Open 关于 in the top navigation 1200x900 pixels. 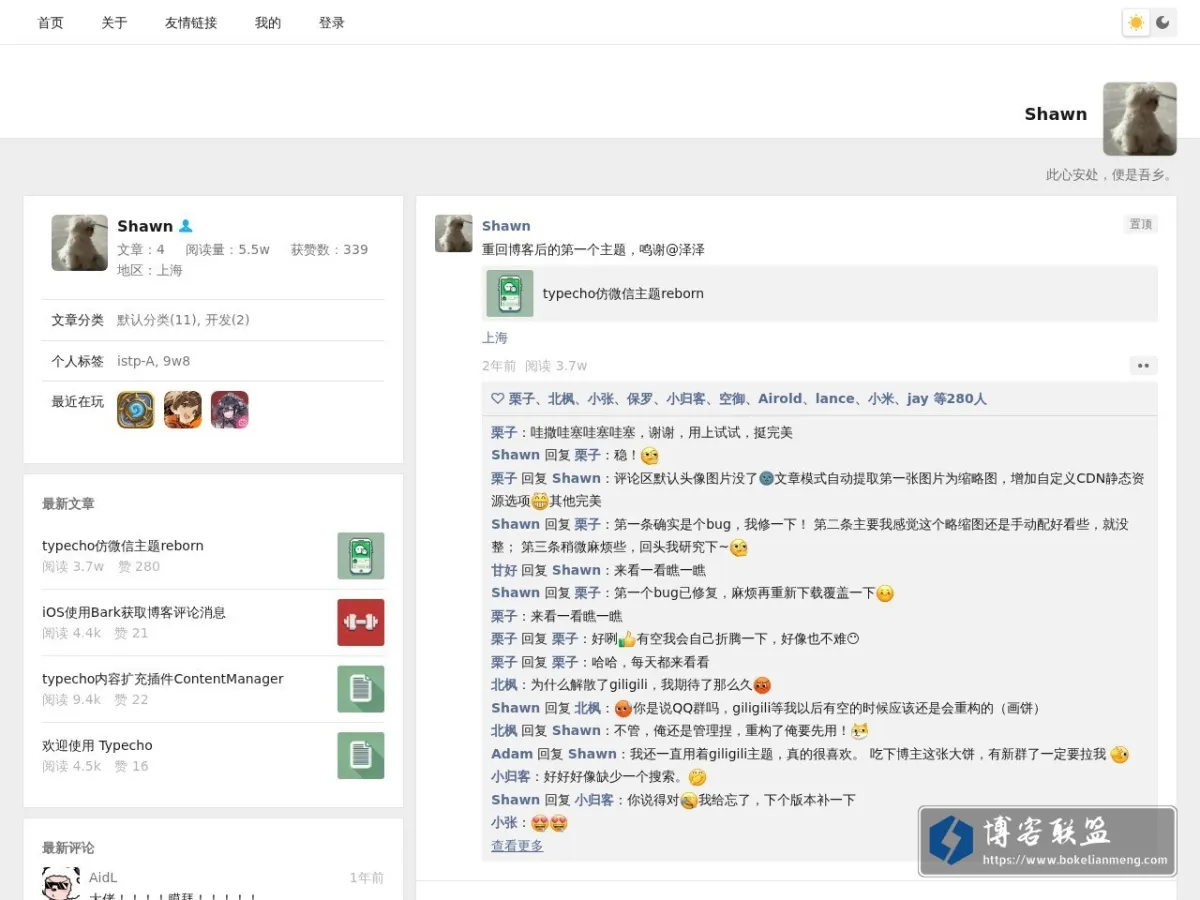tap(114, 23)
